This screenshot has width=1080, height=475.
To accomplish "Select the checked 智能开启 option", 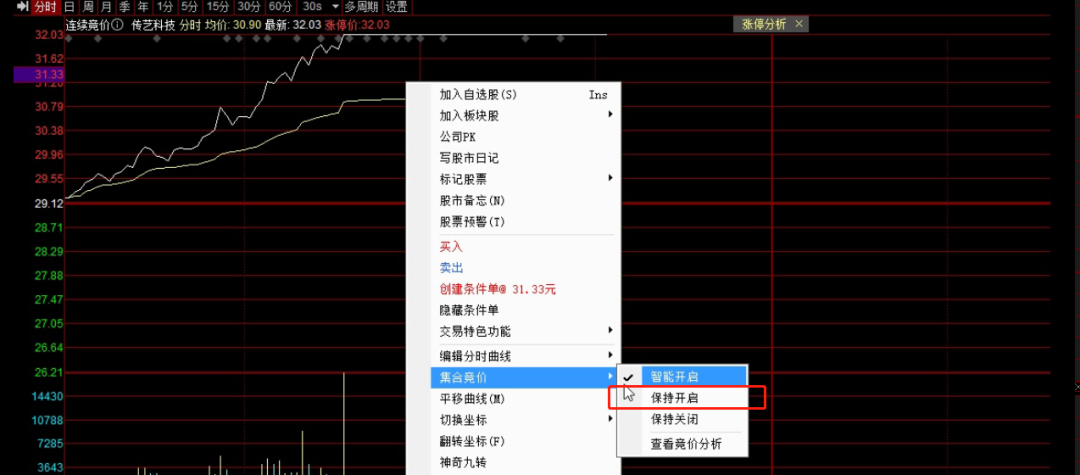I will (x=682, y=377).
